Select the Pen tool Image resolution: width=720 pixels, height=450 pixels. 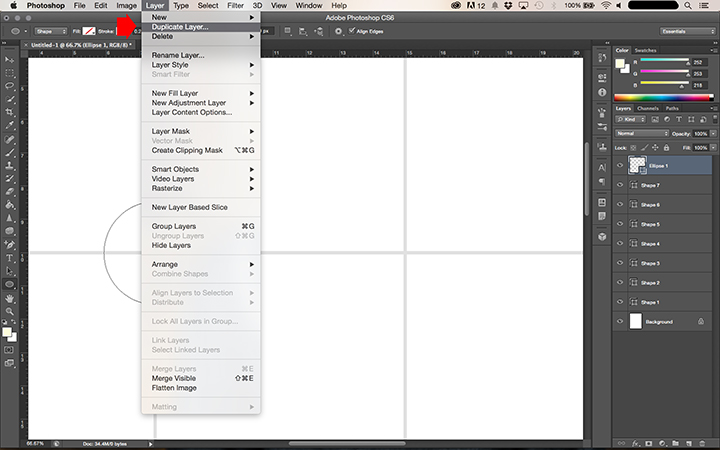pos(9,245)
